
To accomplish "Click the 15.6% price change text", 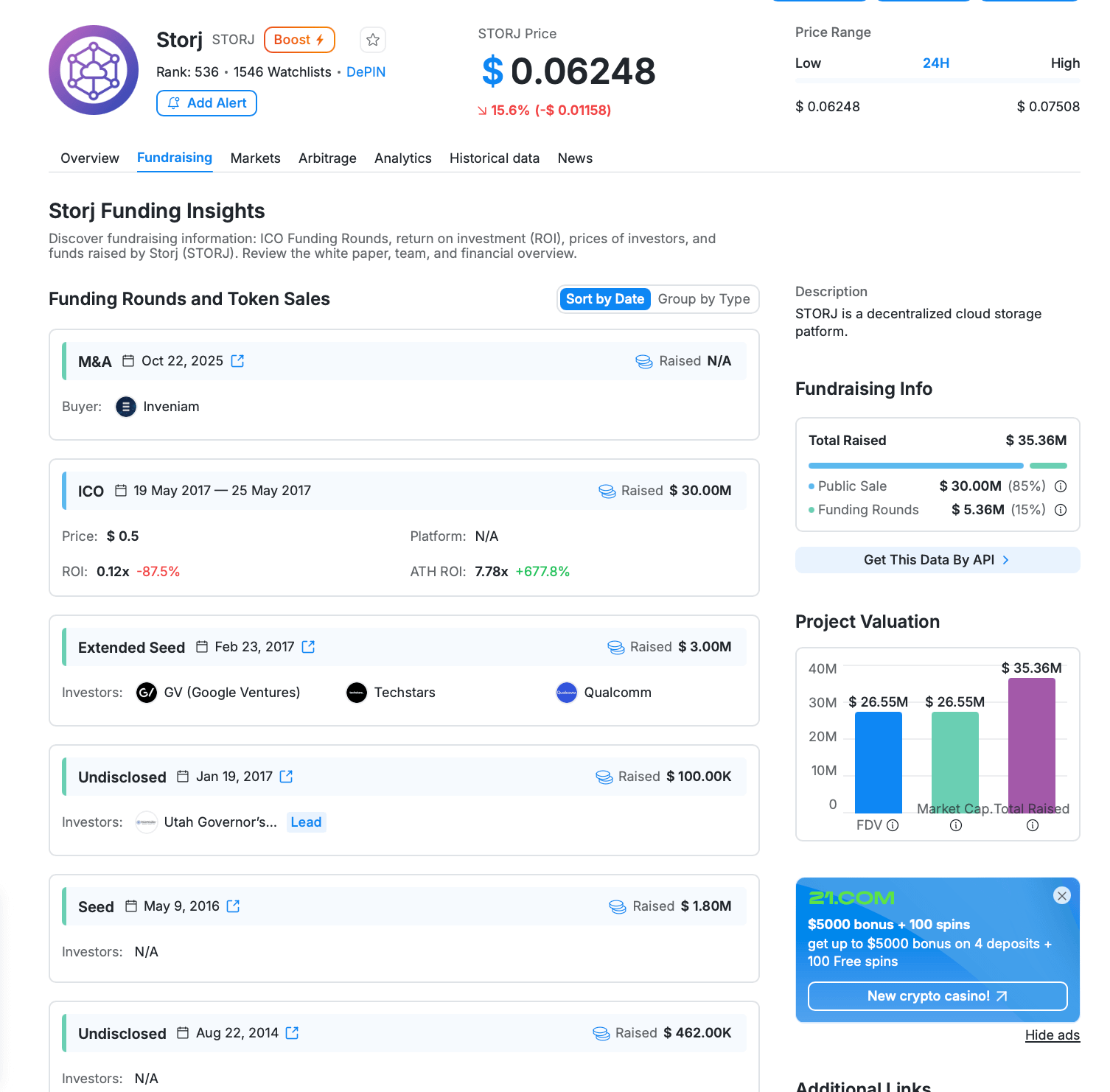I will click(510, 111).
